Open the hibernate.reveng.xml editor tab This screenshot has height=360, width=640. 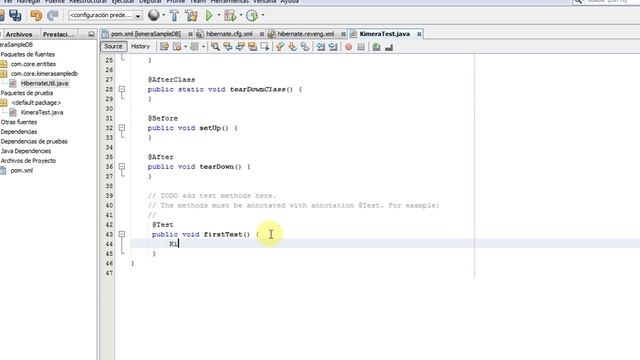[x=306, y=34]
